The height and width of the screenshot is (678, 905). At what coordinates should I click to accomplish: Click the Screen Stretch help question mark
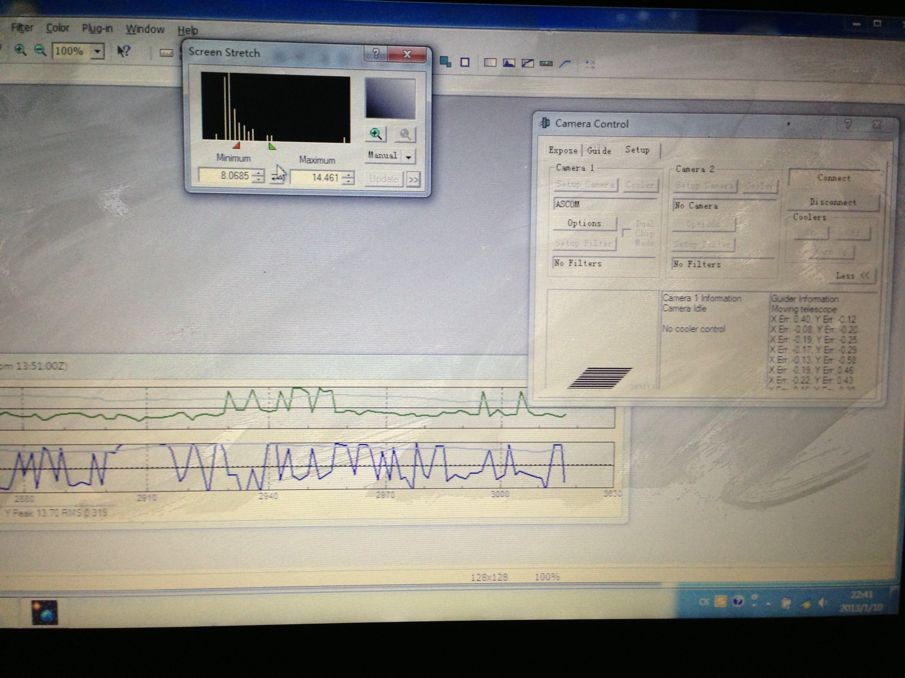click(376, 53)
